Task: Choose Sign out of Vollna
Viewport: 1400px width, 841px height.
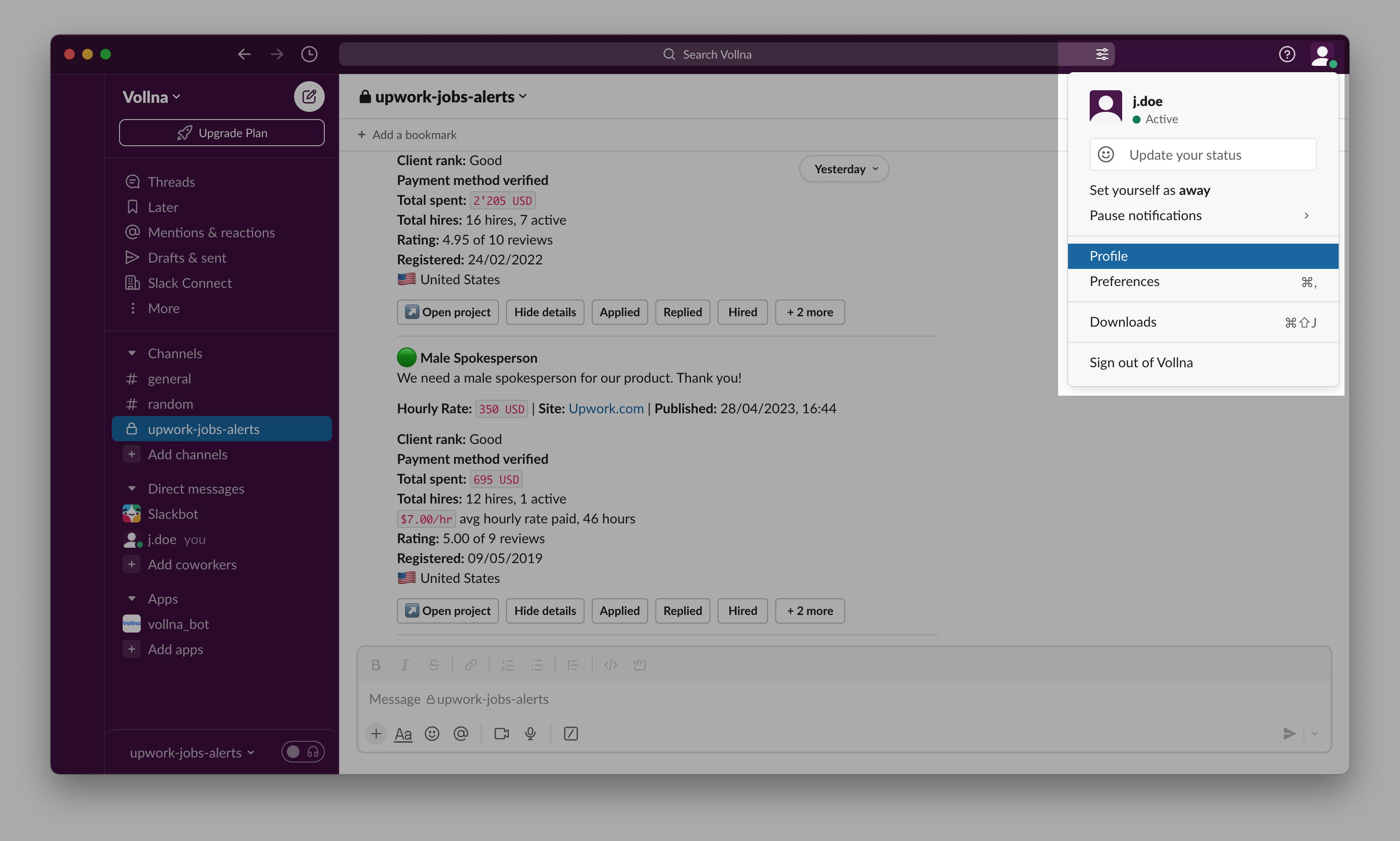Action: click(x=1141, y=363)
